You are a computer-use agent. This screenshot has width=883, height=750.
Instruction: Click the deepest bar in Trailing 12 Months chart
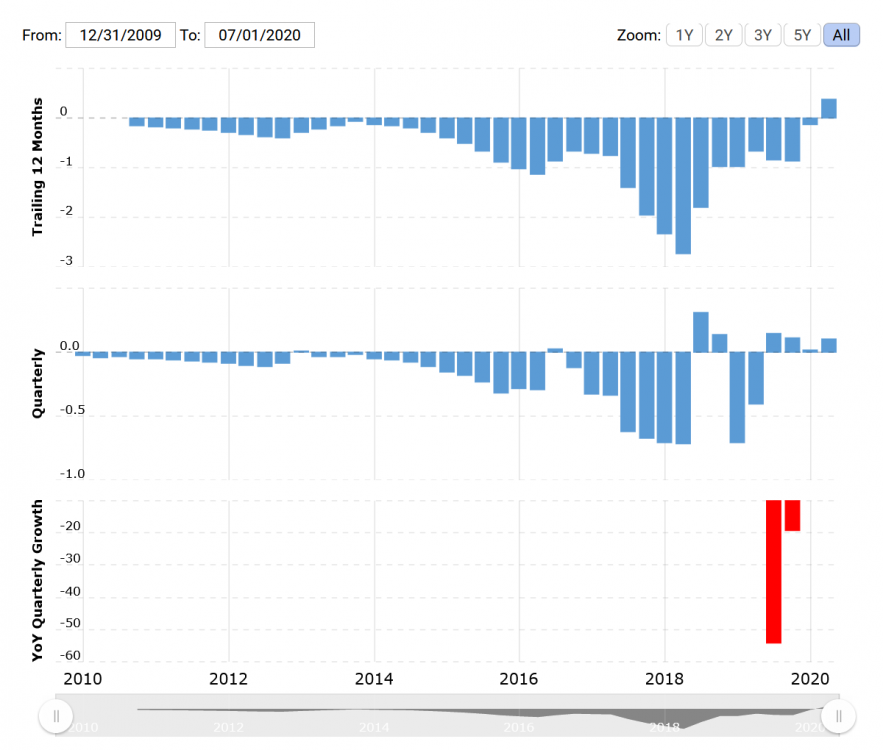coord(683,185)
